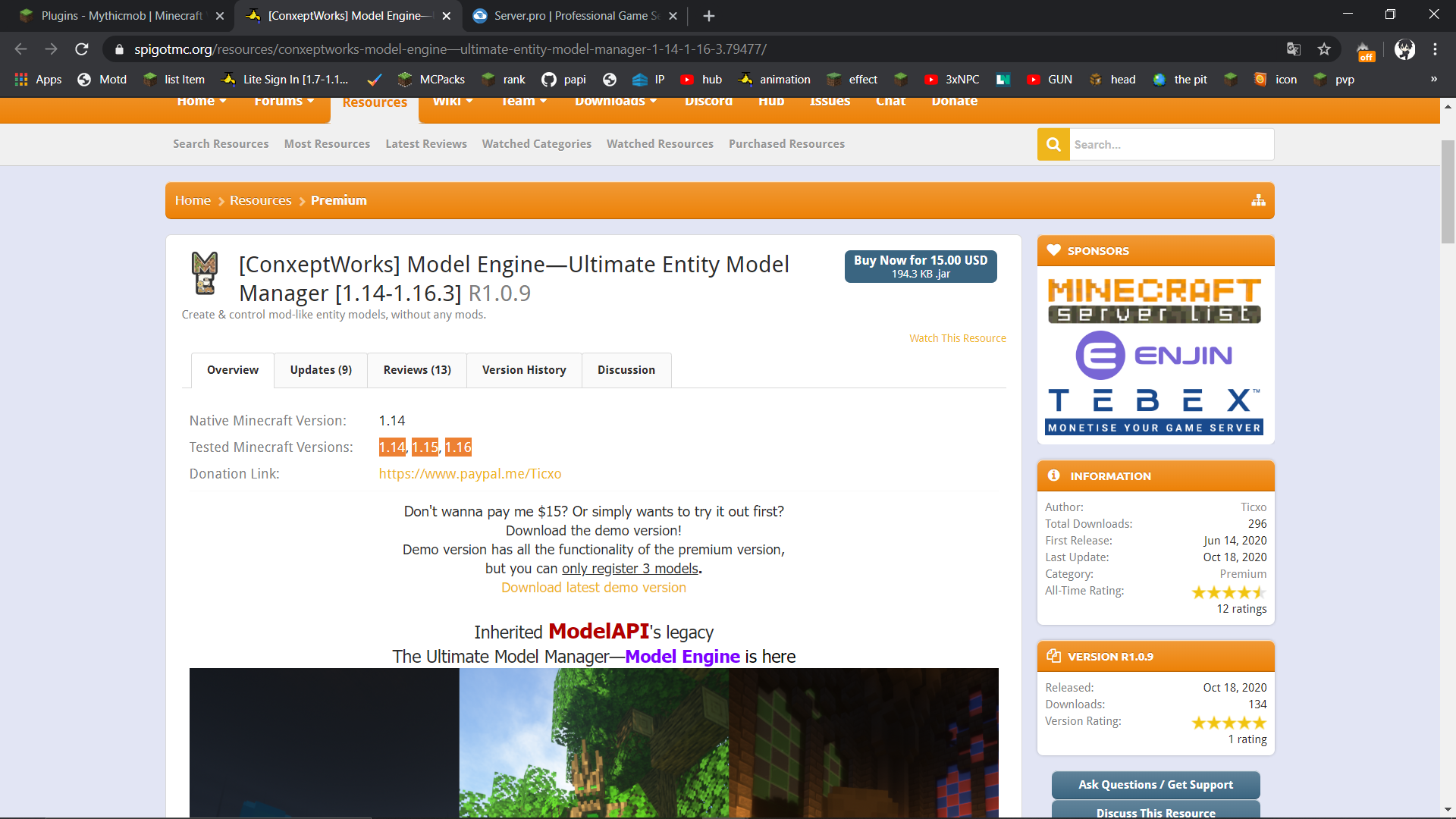Switch to Version History tab

pyautogui.click(x=524, y=370)
